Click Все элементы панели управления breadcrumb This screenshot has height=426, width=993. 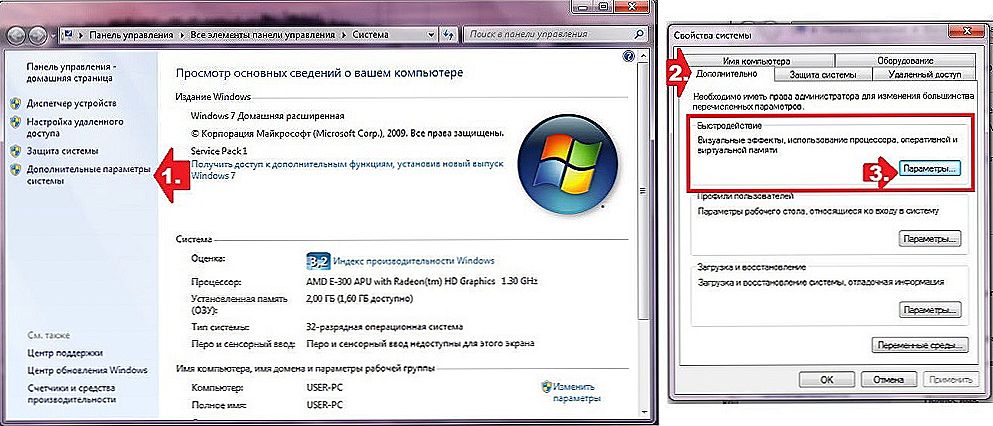click(263, 35)
